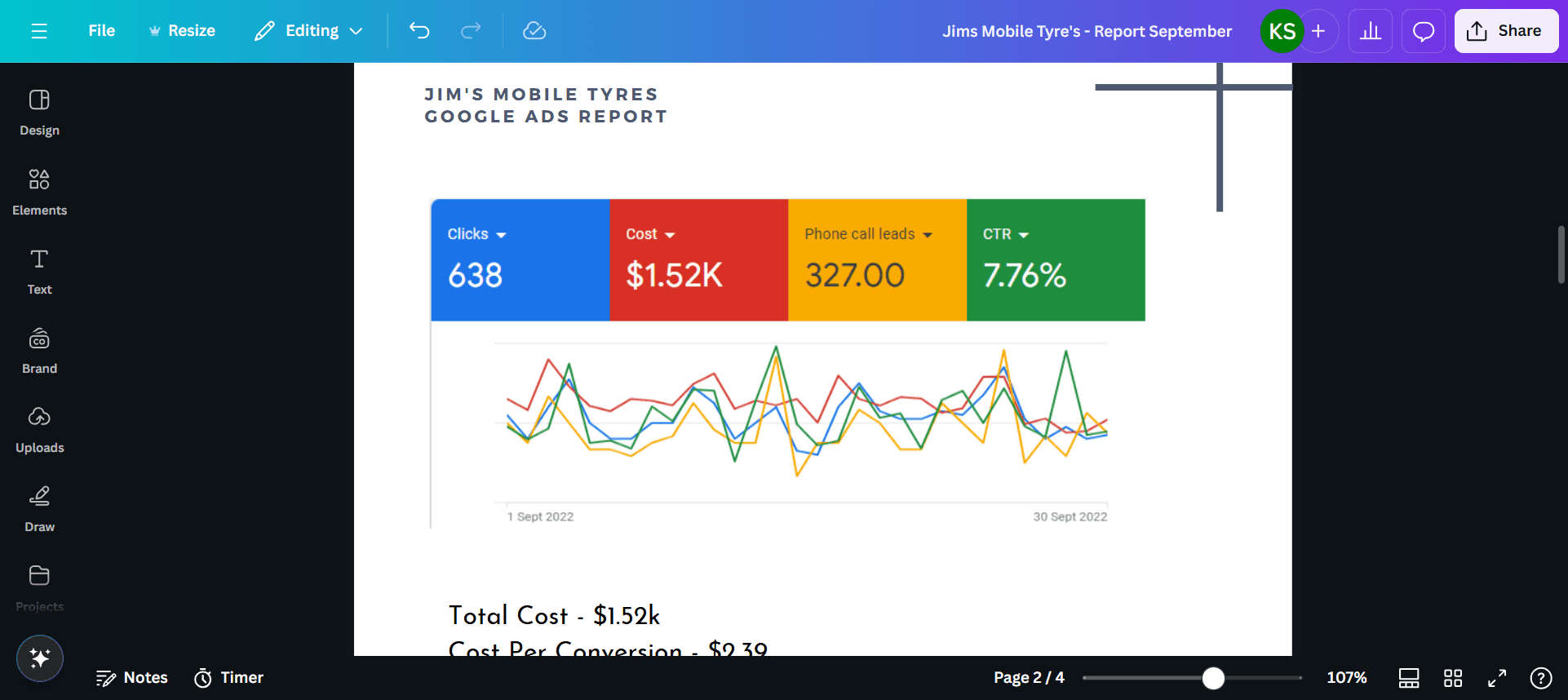1568x700 pixels.
Task: Open the Projects panel
Action: 39,588
